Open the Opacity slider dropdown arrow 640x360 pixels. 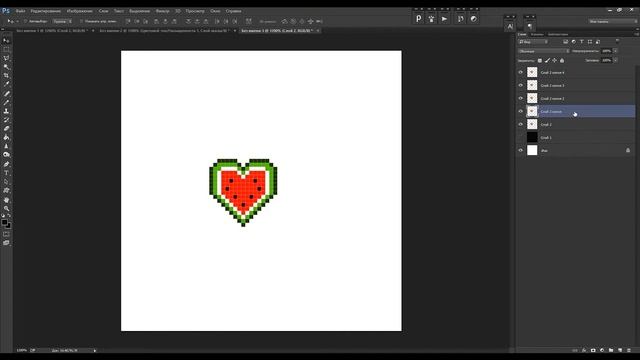tap(616, 51)
